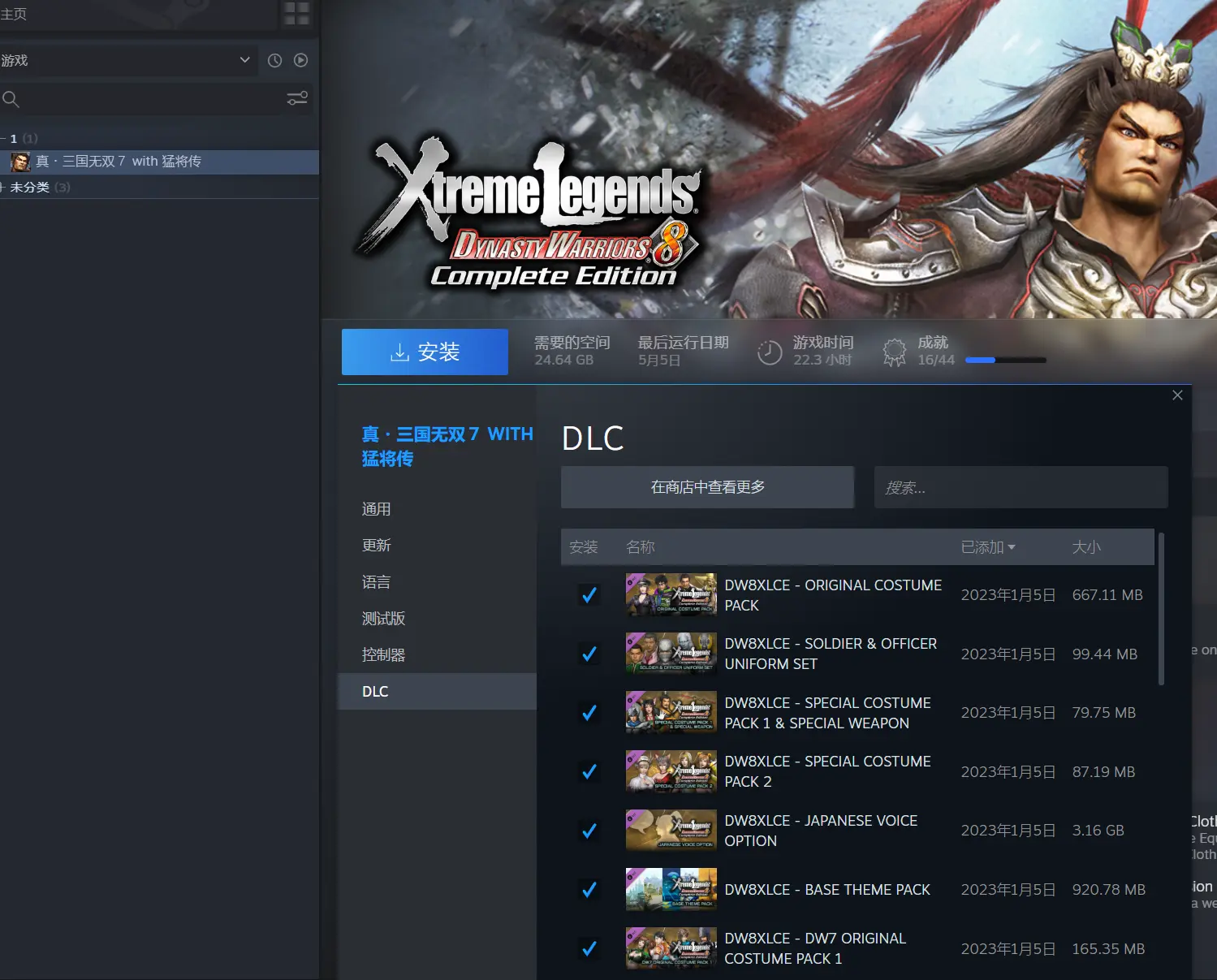Image resolution: width=1217 pixels, height=980 pixels.
Task: Click SPECIAL COSTUME PACK 1 thumbnail
Action: 671,712
